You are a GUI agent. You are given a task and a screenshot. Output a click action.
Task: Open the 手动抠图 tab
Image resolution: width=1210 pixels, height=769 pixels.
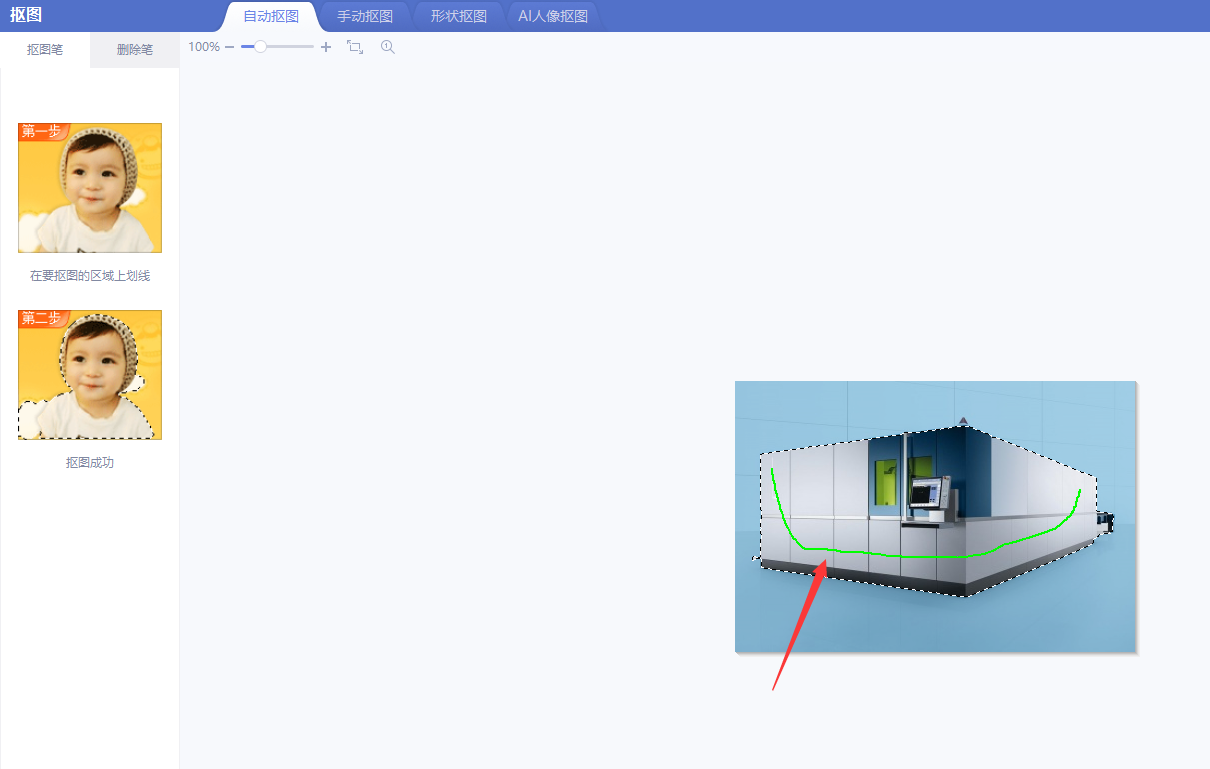365,16
